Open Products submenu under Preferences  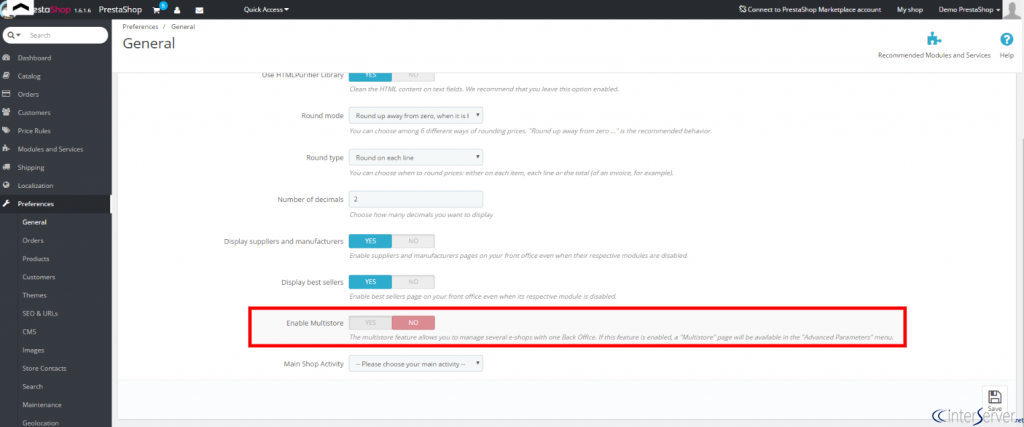tap(36, 259)
